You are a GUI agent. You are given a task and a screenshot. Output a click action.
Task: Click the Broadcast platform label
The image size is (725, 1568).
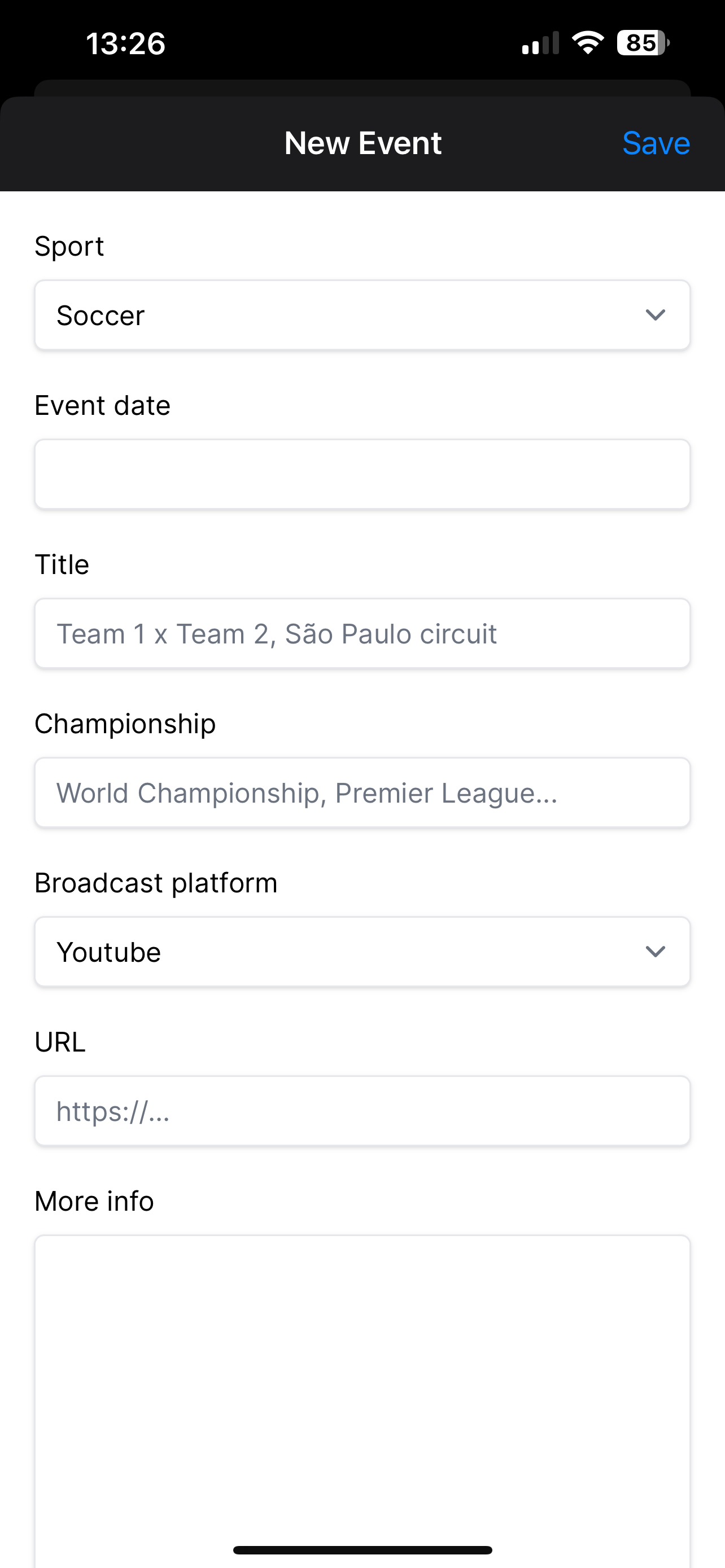point(156,883)
